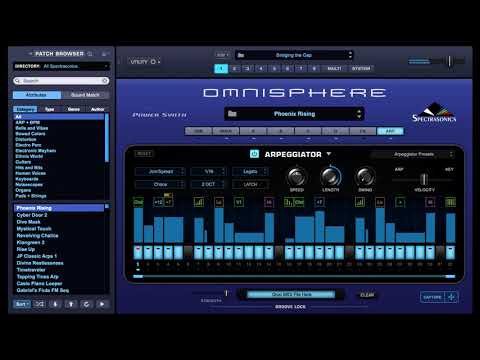The width and height of the screenshot is (480, 360).
Task: Click the arpeggiator RESET button
Action: pos(144,154)
